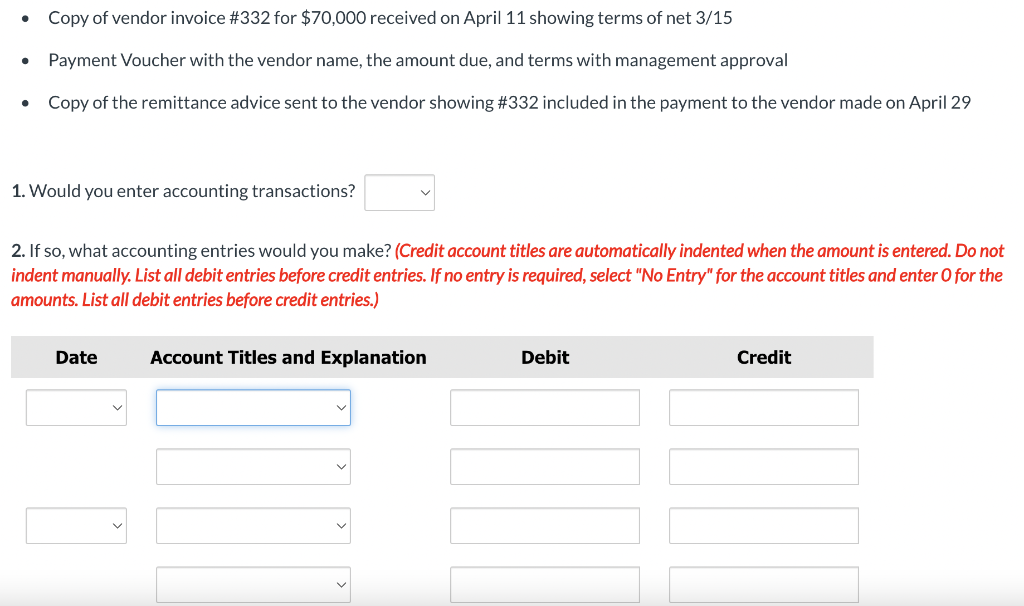Select the second row Debit field

pyautogui.click(x=544, y=466)
